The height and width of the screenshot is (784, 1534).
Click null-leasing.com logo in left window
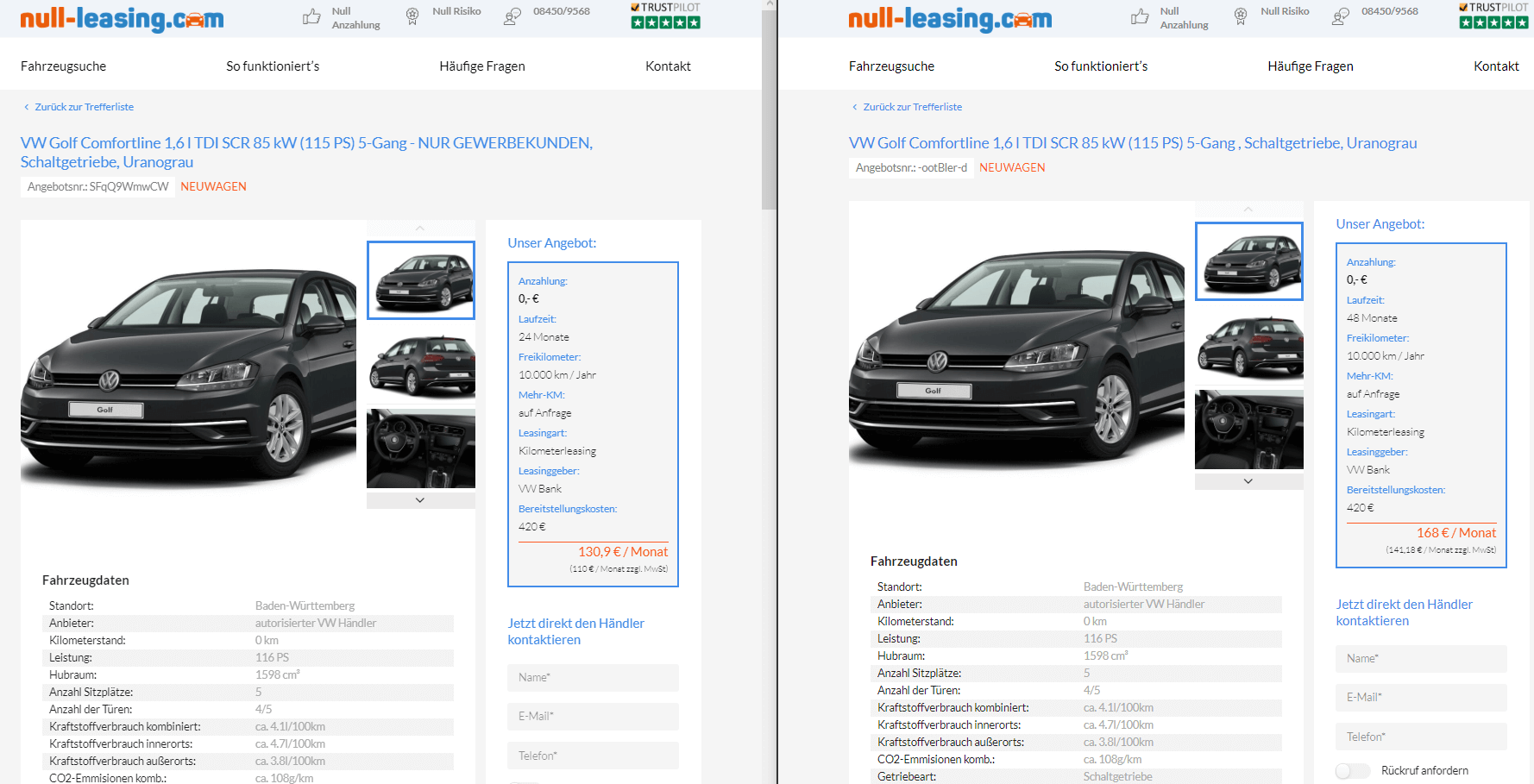coord(122,18)
